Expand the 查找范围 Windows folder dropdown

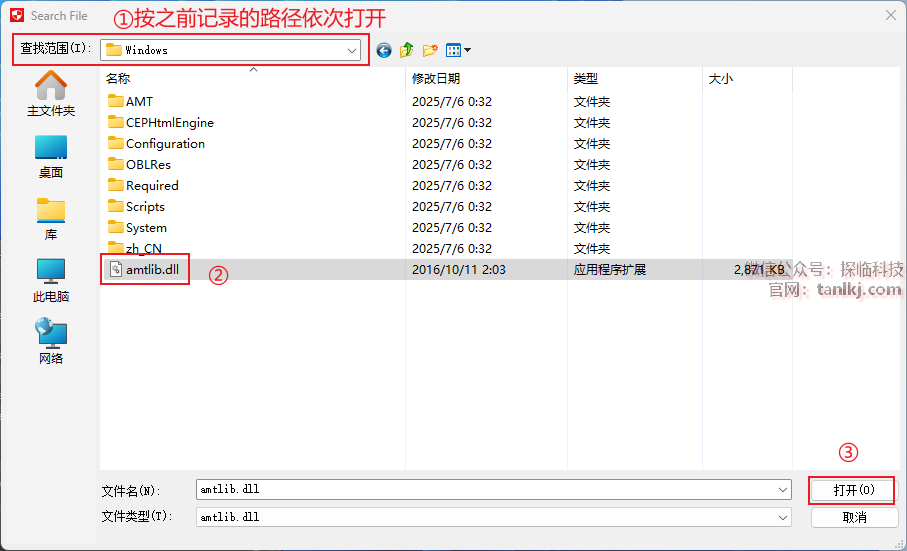click(351, 50)
